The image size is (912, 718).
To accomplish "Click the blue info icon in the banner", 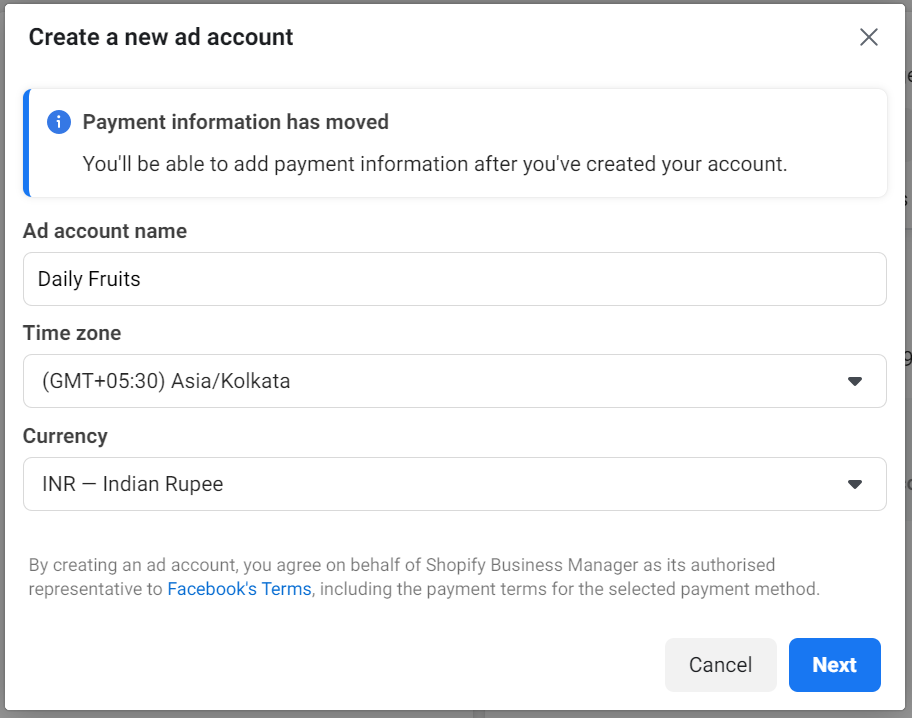I will (59, 122).
